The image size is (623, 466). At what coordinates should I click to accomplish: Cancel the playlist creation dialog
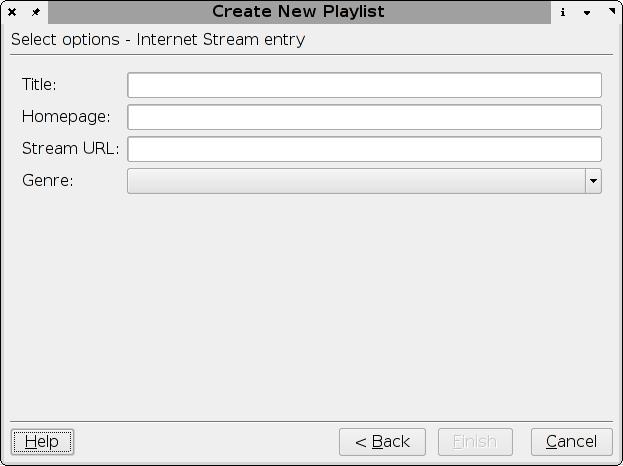pos(571,441)
